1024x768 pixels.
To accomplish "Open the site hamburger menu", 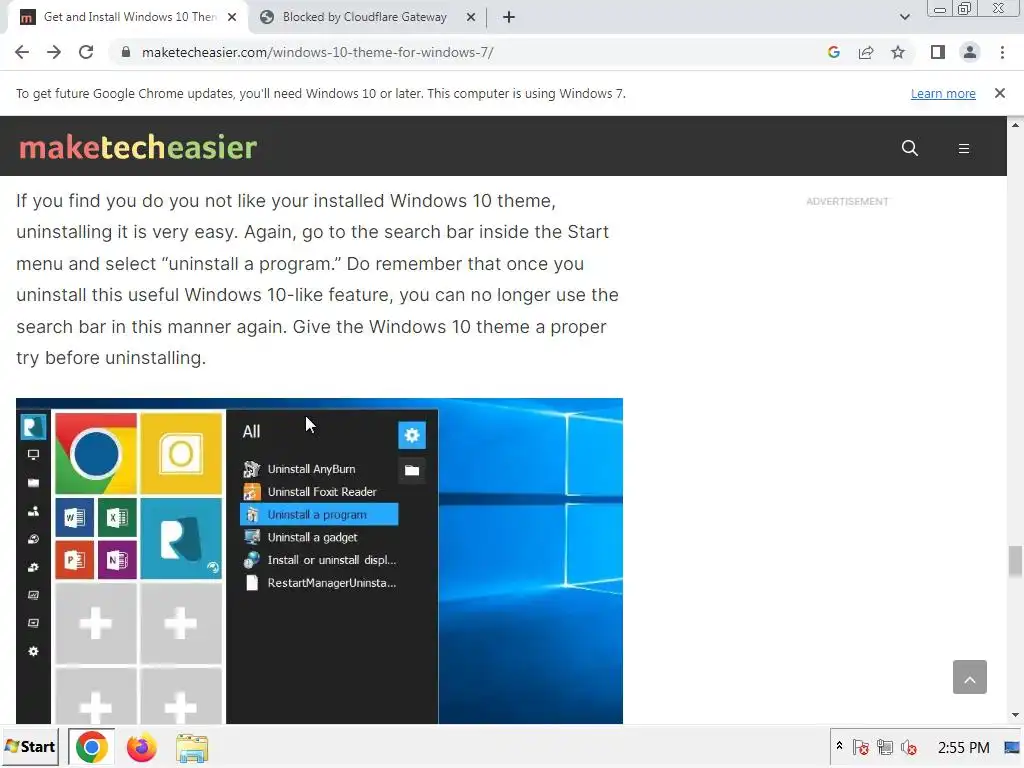I will pyautogui.click(x=963, y=149).
